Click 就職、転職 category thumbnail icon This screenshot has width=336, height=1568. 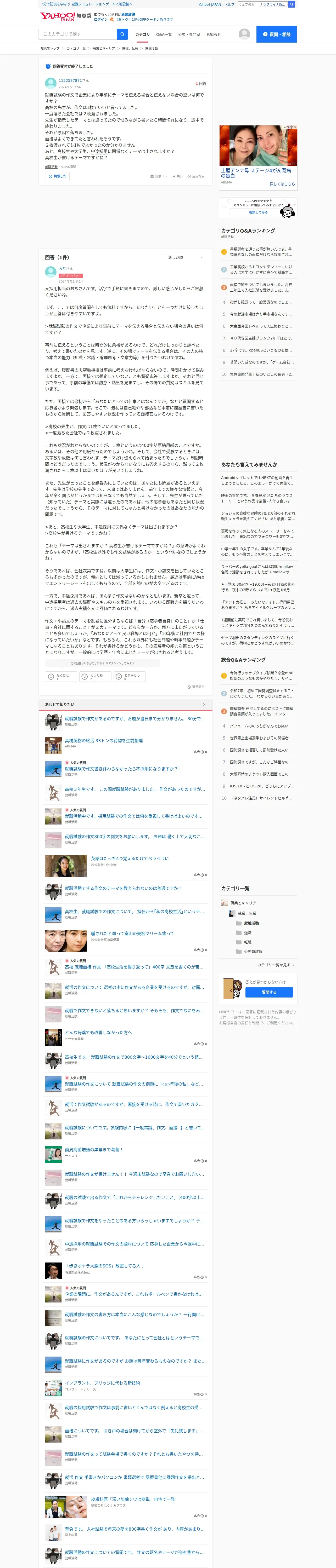coord(232,913)
